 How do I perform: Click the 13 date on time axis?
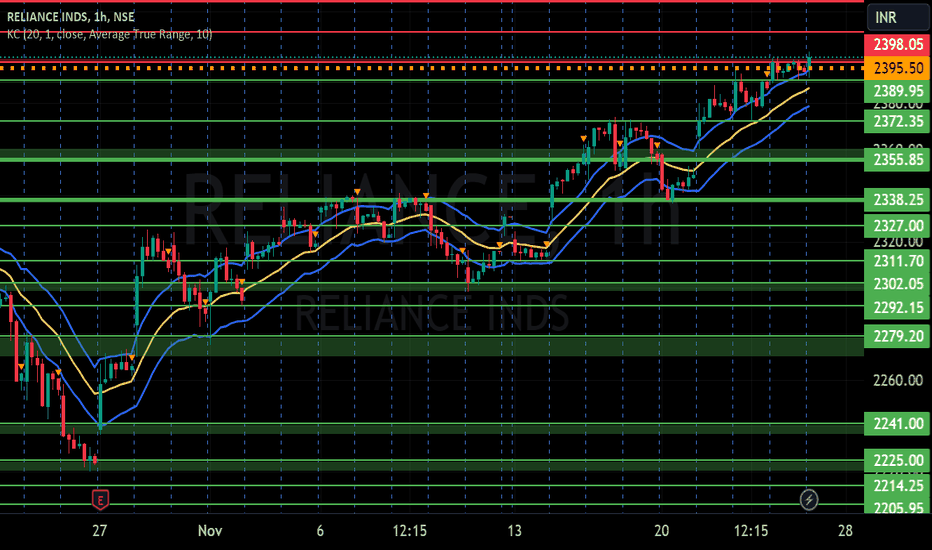tap(514, 530)
